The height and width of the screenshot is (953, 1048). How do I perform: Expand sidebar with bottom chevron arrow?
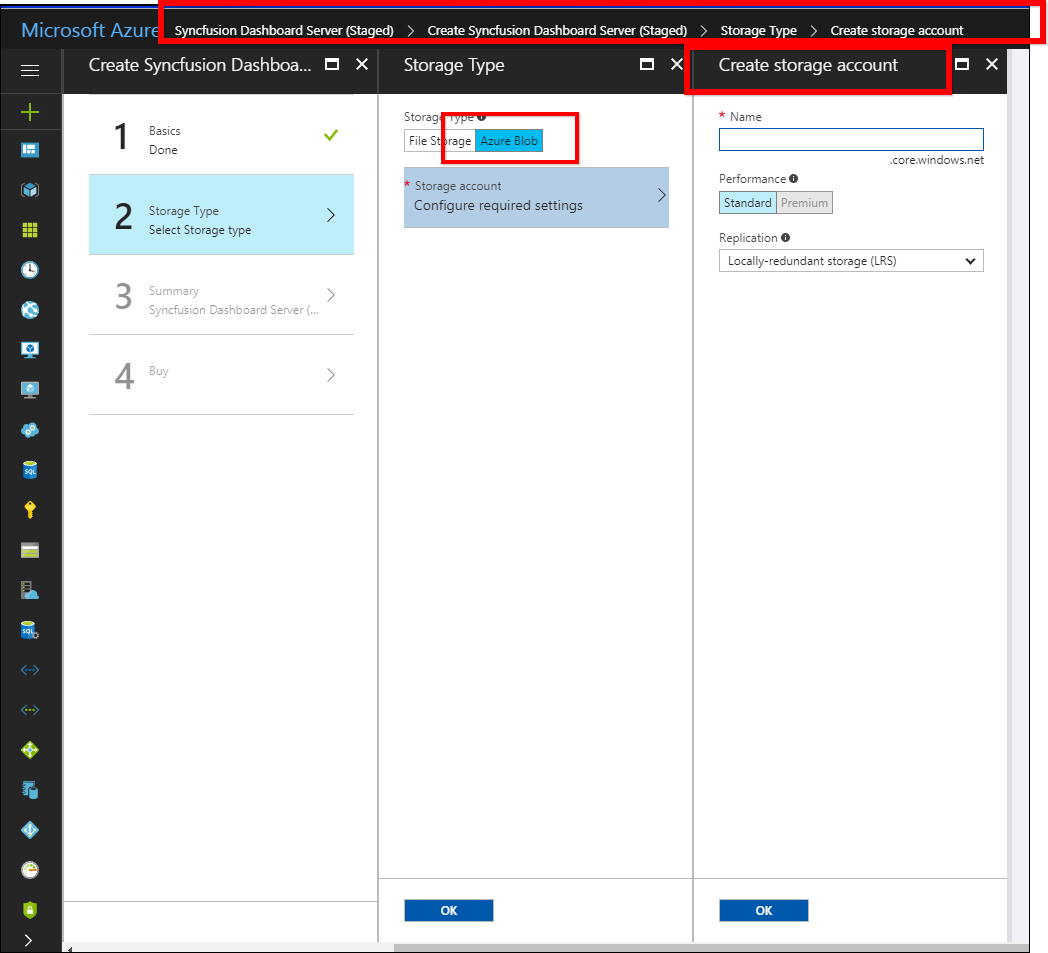[x=28, y=940]
